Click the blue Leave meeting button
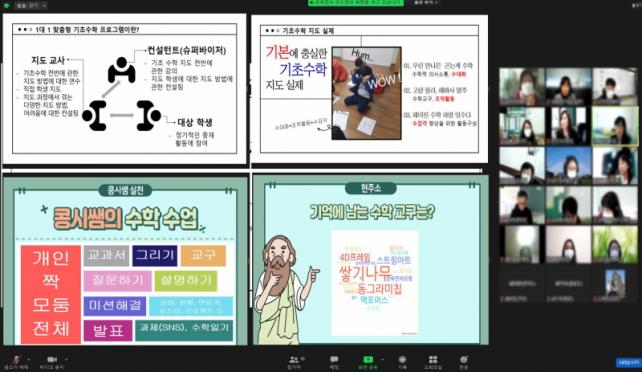 pyautogui.click(x=628, y=362)
